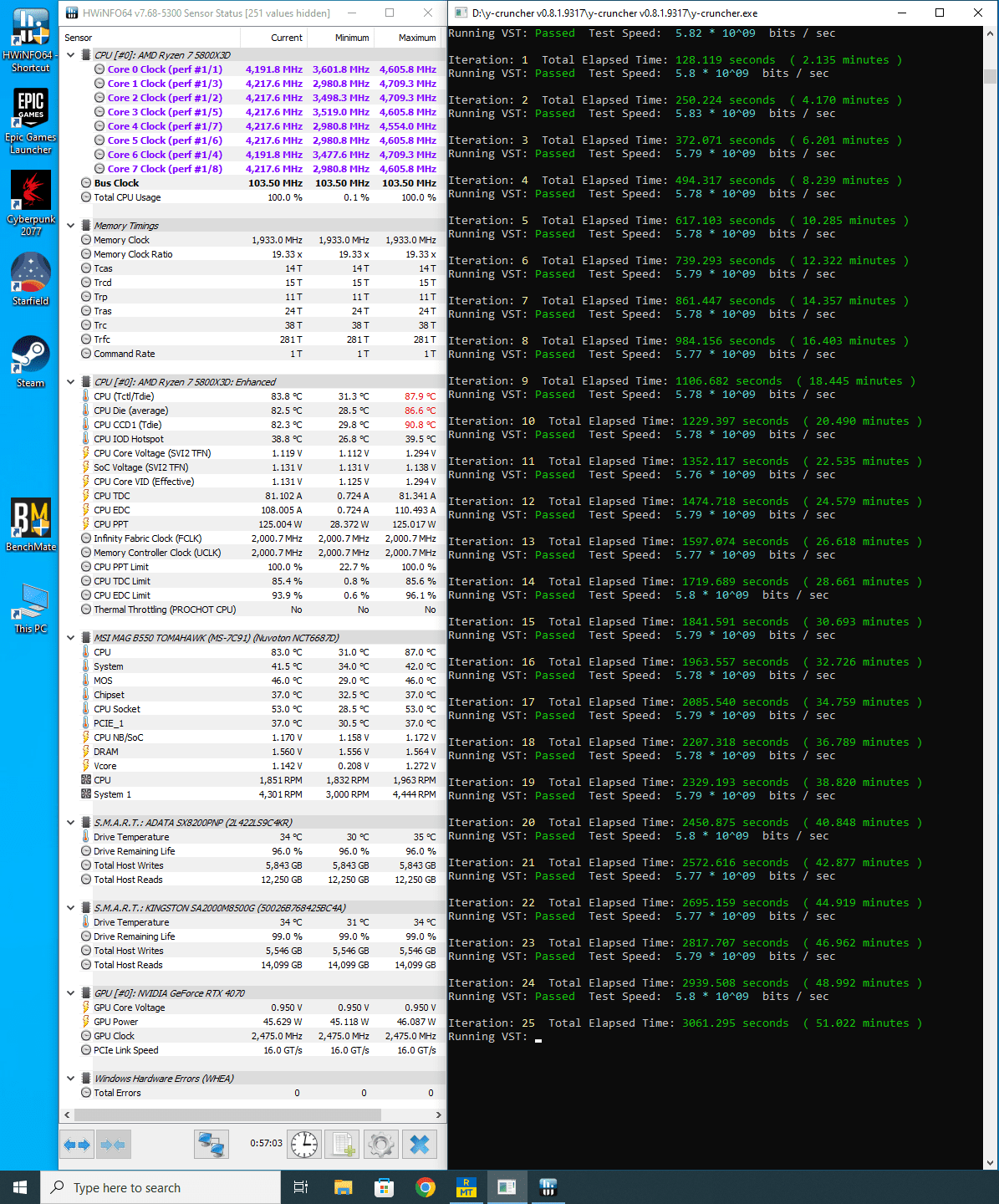Open Task View on taskbar
This screenshot has height=1204, width=999.
(x=301, y=1187)
